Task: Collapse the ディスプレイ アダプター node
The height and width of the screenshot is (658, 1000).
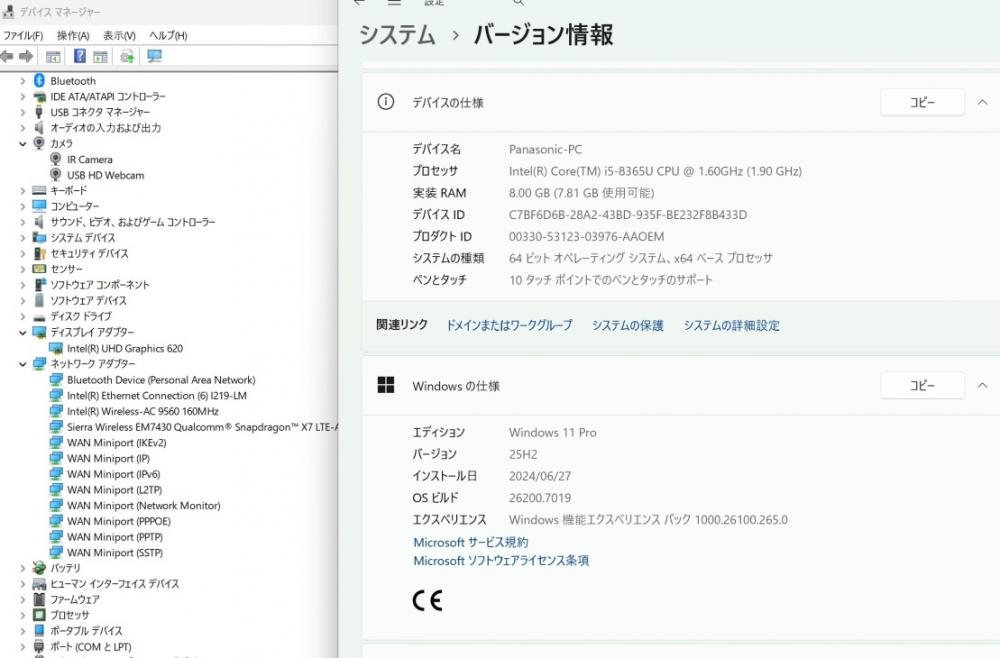Action: click(x=22, y=332)
